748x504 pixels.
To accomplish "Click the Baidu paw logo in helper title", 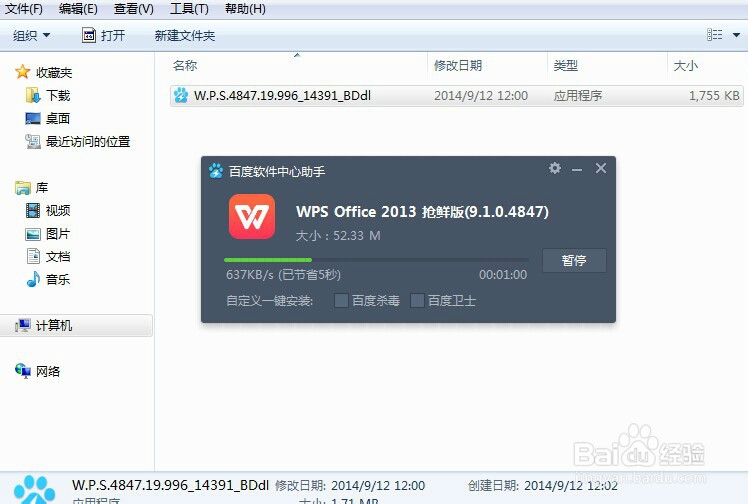I will coord(216,171).
